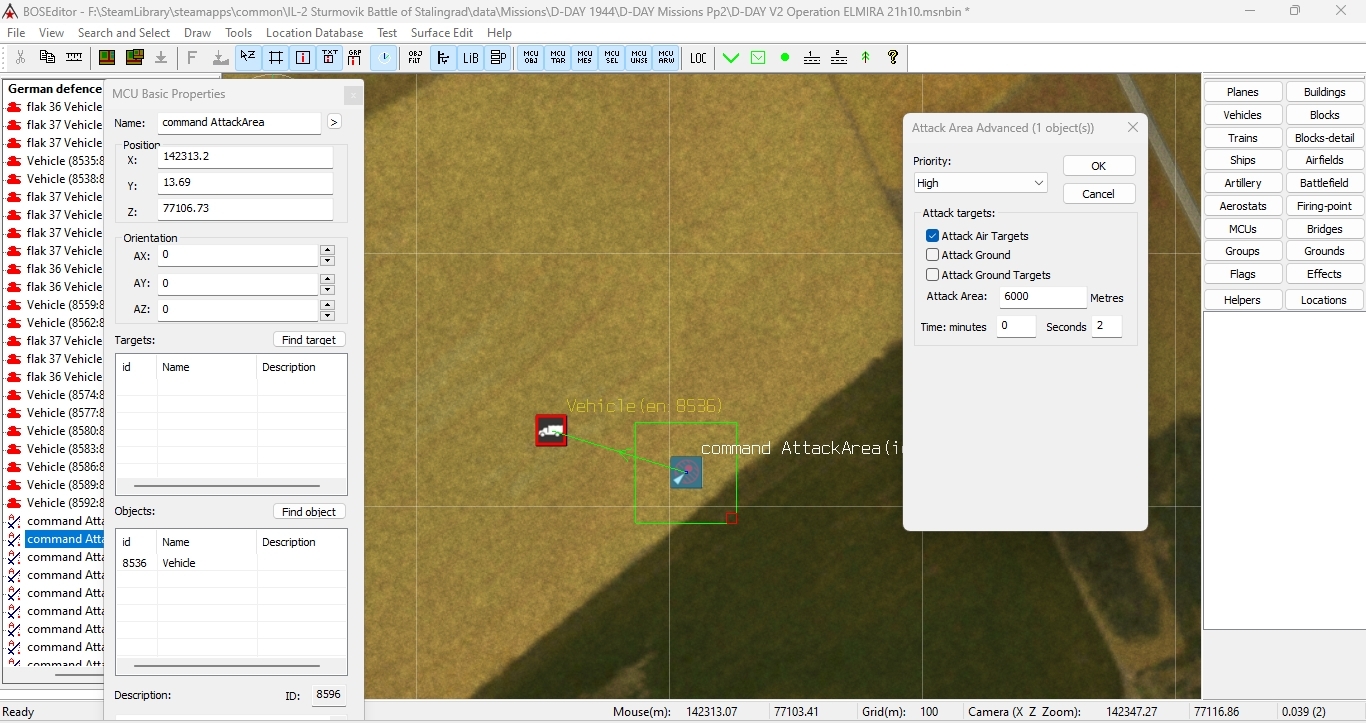Click the GRP group icon

pyautogui.click(x=355, y=58)
